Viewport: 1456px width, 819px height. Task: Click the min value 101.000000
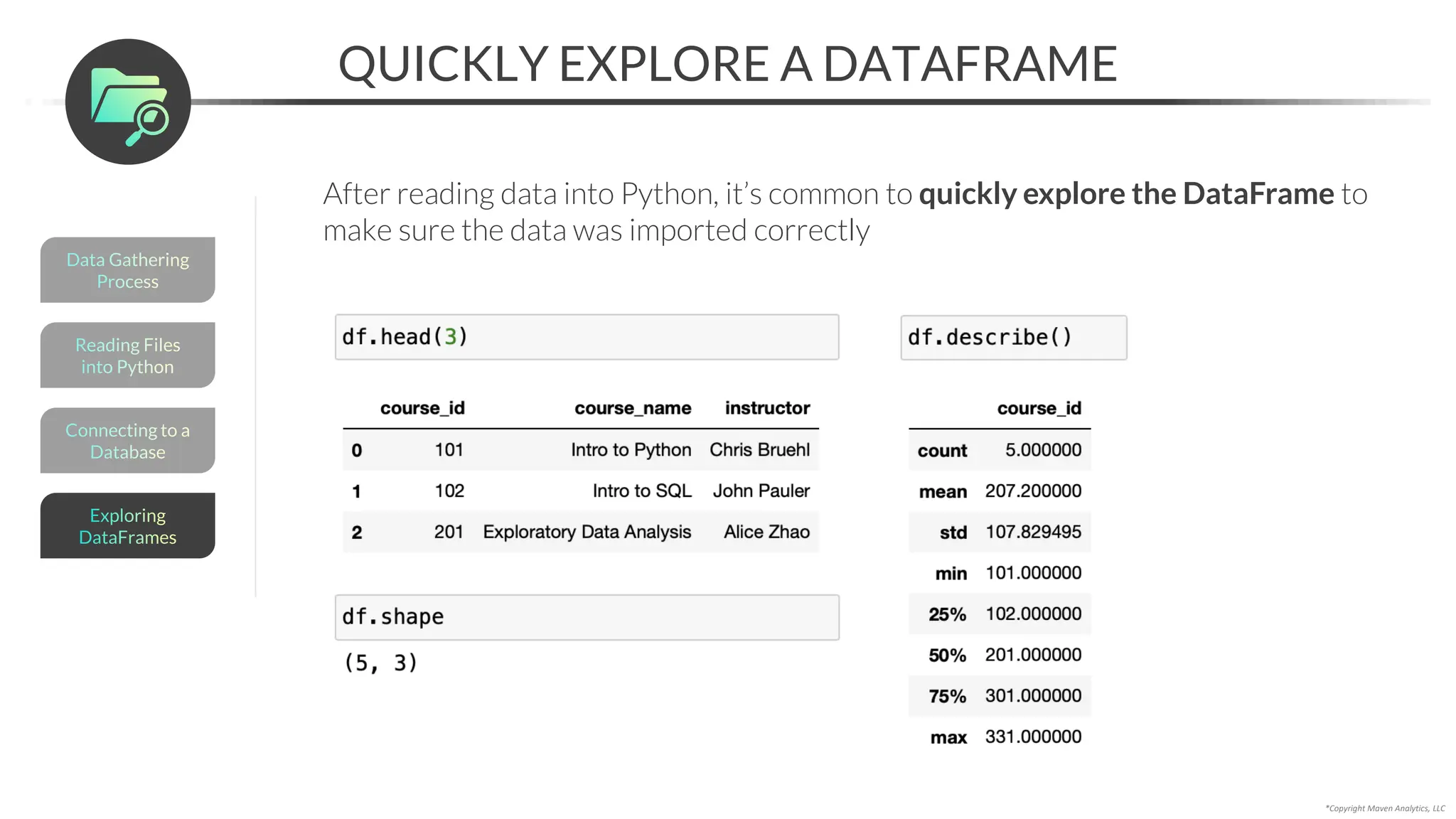pyautogui.click(x=1033, y=573)
